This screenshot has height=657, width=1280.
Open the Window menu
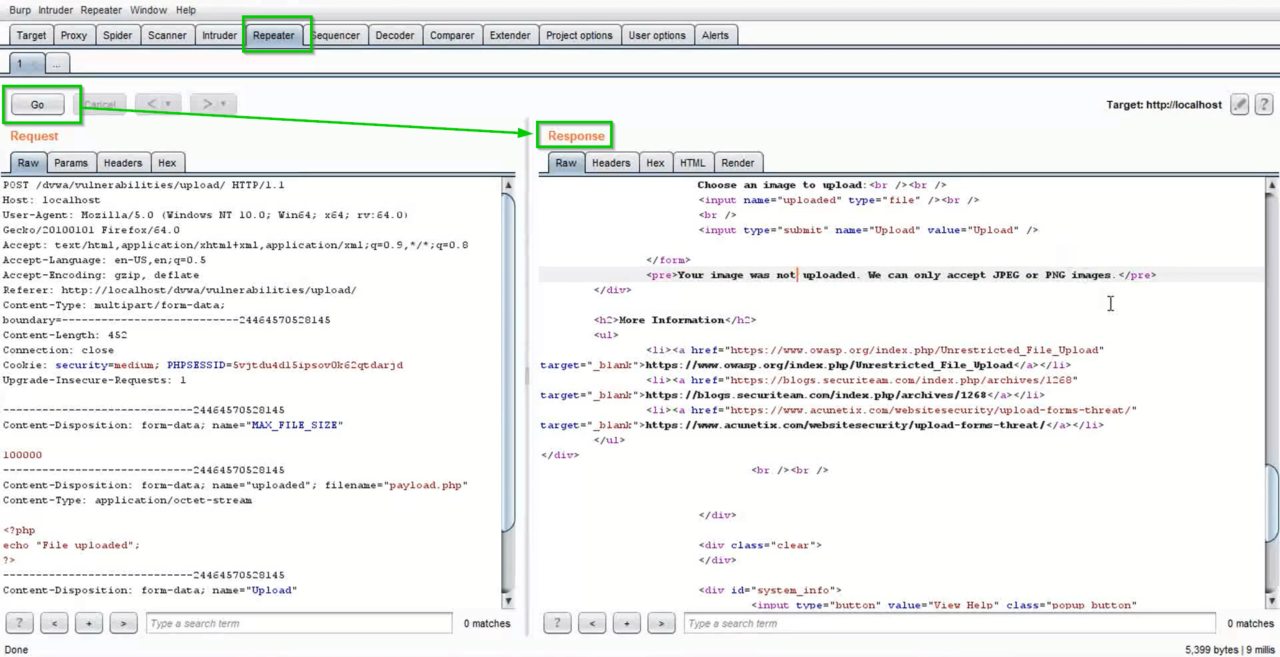click(148, 9)
